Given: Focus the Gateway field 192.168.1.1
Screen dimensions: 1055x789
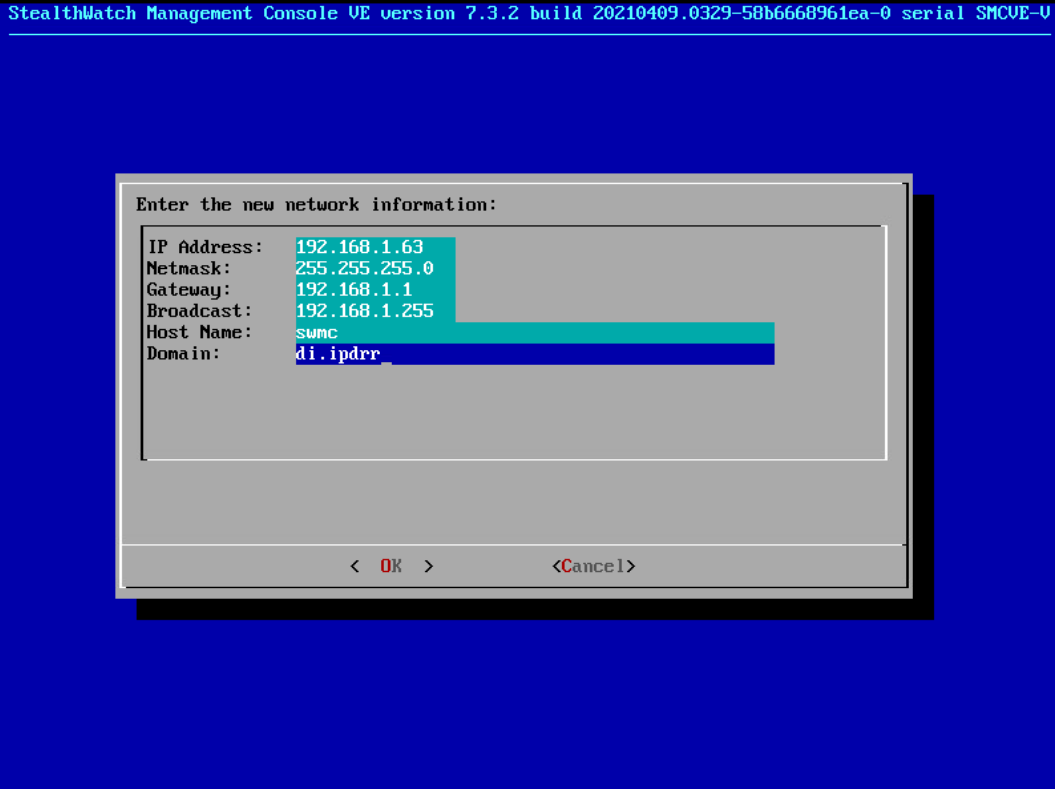Looking at the screenshot, I should pos(375,290).
